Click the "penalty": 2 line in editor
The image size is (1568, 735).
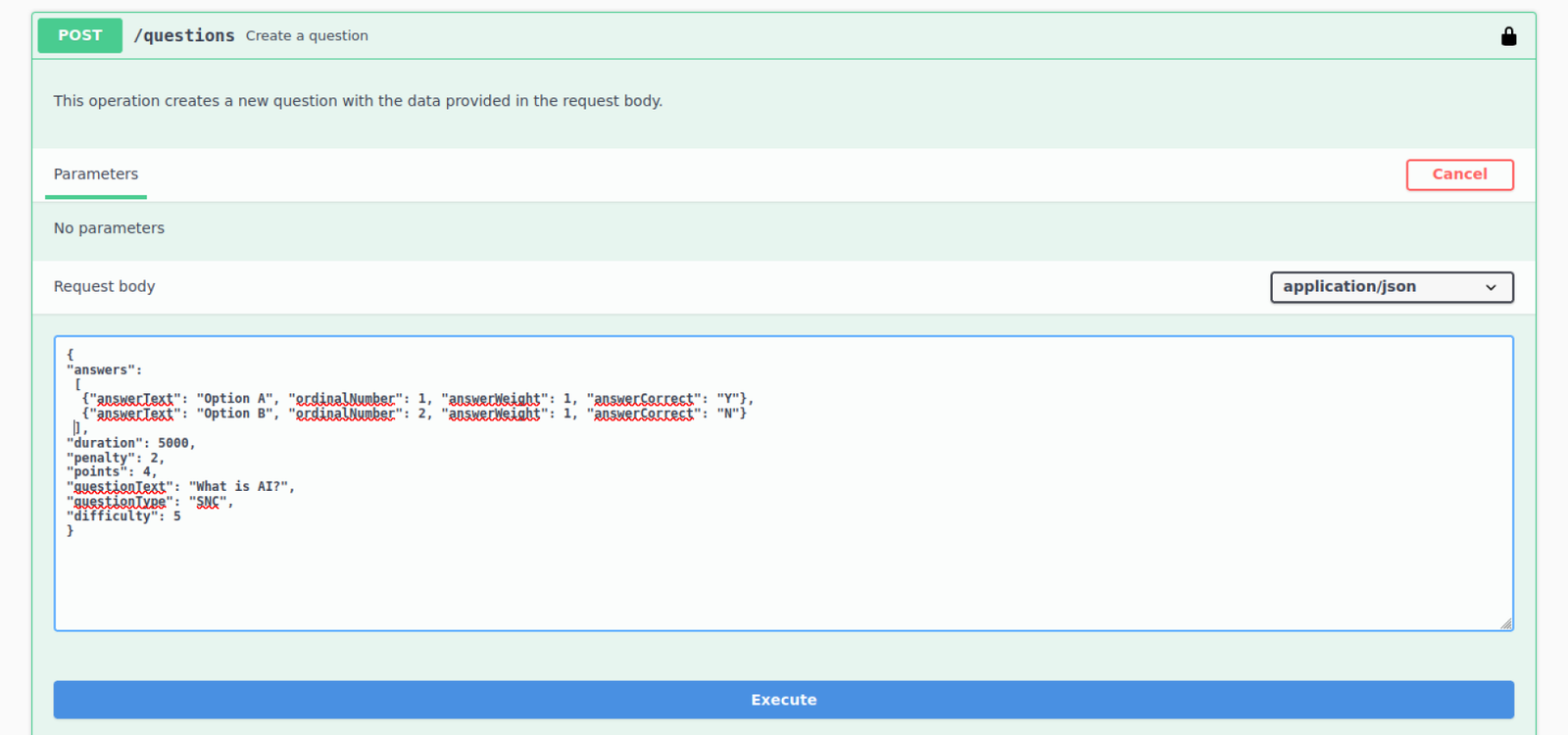[x=115, y=458]
